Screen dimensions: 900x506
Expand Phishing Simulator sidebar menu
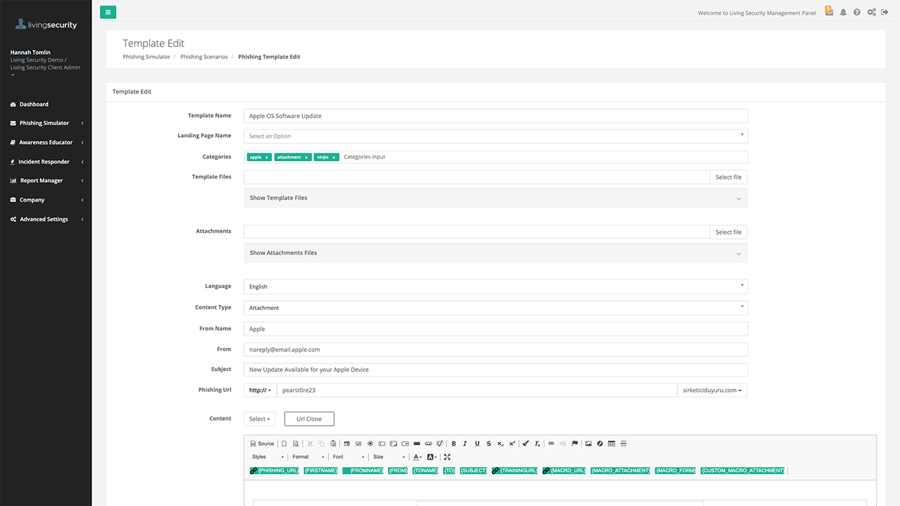tap(46, 123)
